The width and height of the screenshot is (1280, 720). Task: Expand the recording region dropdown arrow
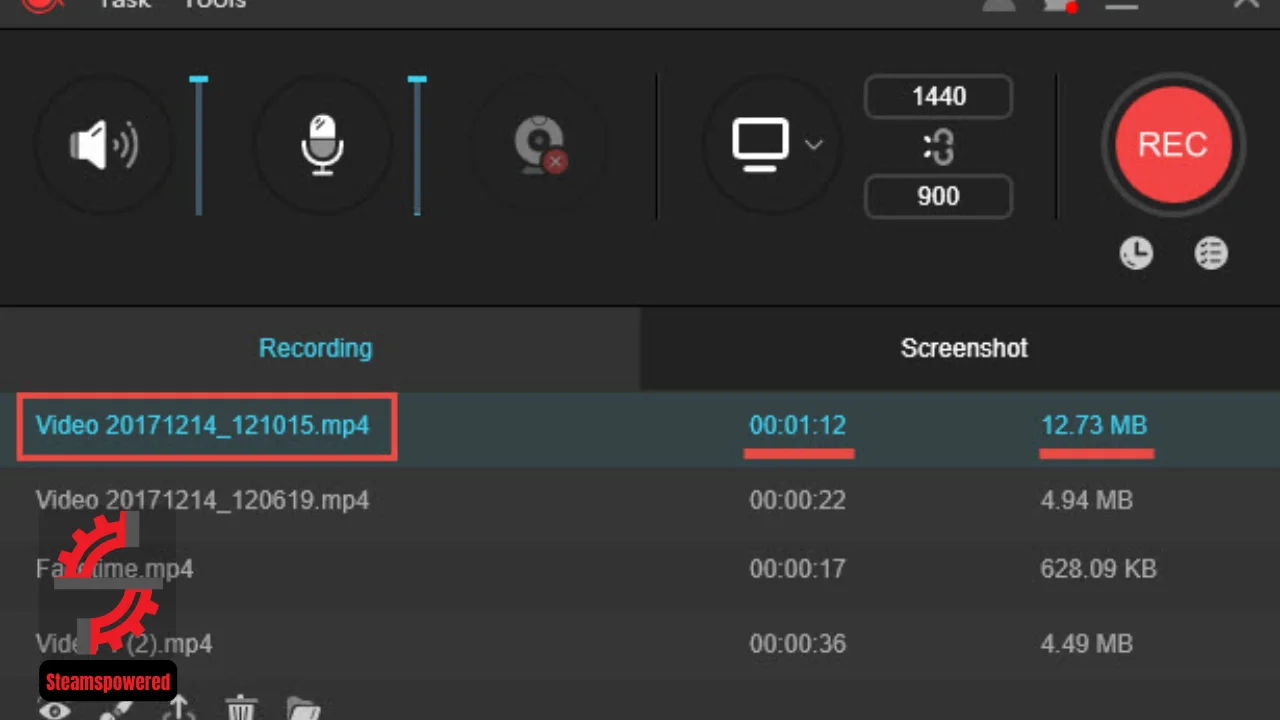pos(814,144)
